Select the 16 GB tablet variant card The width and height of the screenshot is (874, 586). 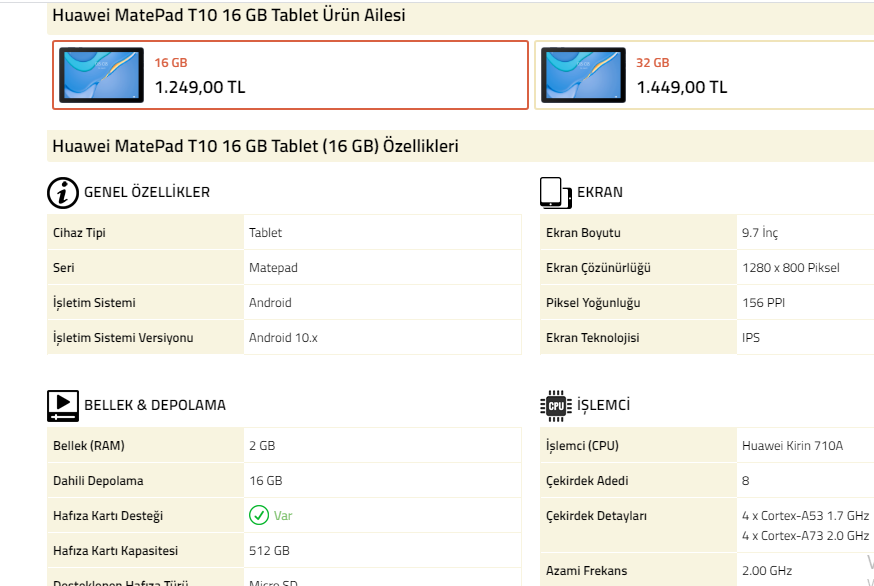290,75
